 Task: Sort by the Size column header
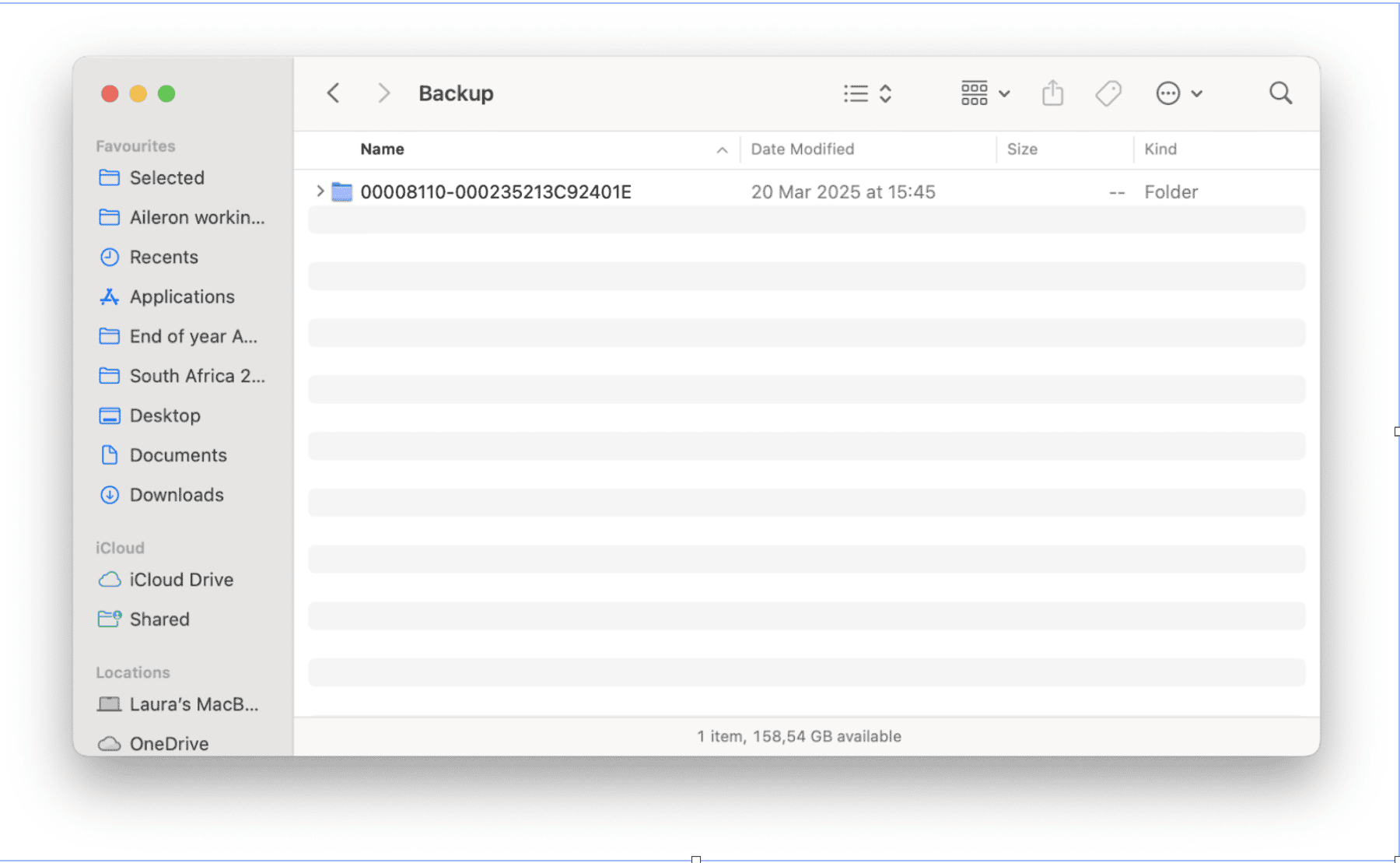pyautogui.click(x=1022, y=149)
